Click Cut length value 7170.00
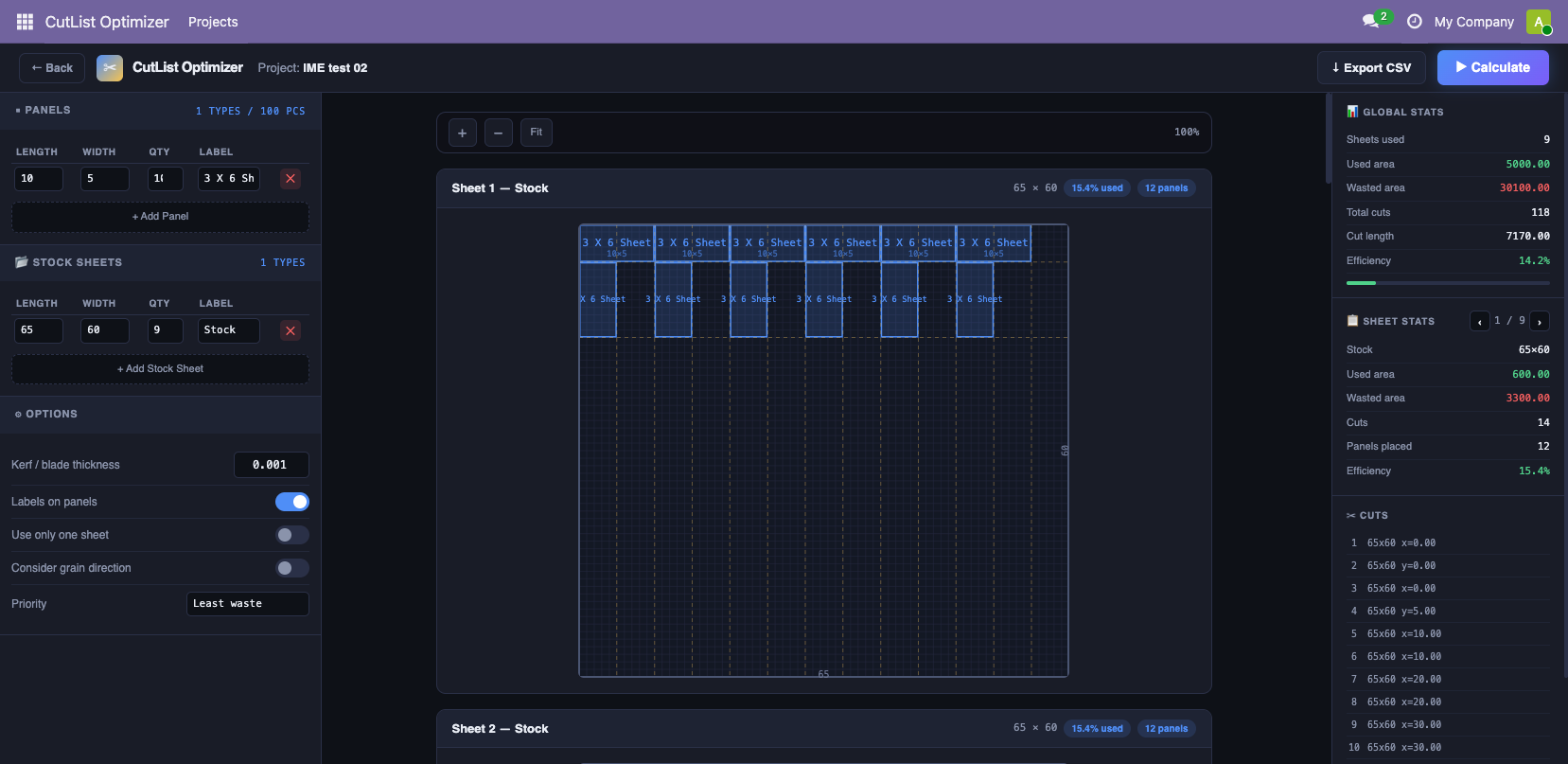Viewport: 1568px width, 764px height. (x=1527, y=237)
